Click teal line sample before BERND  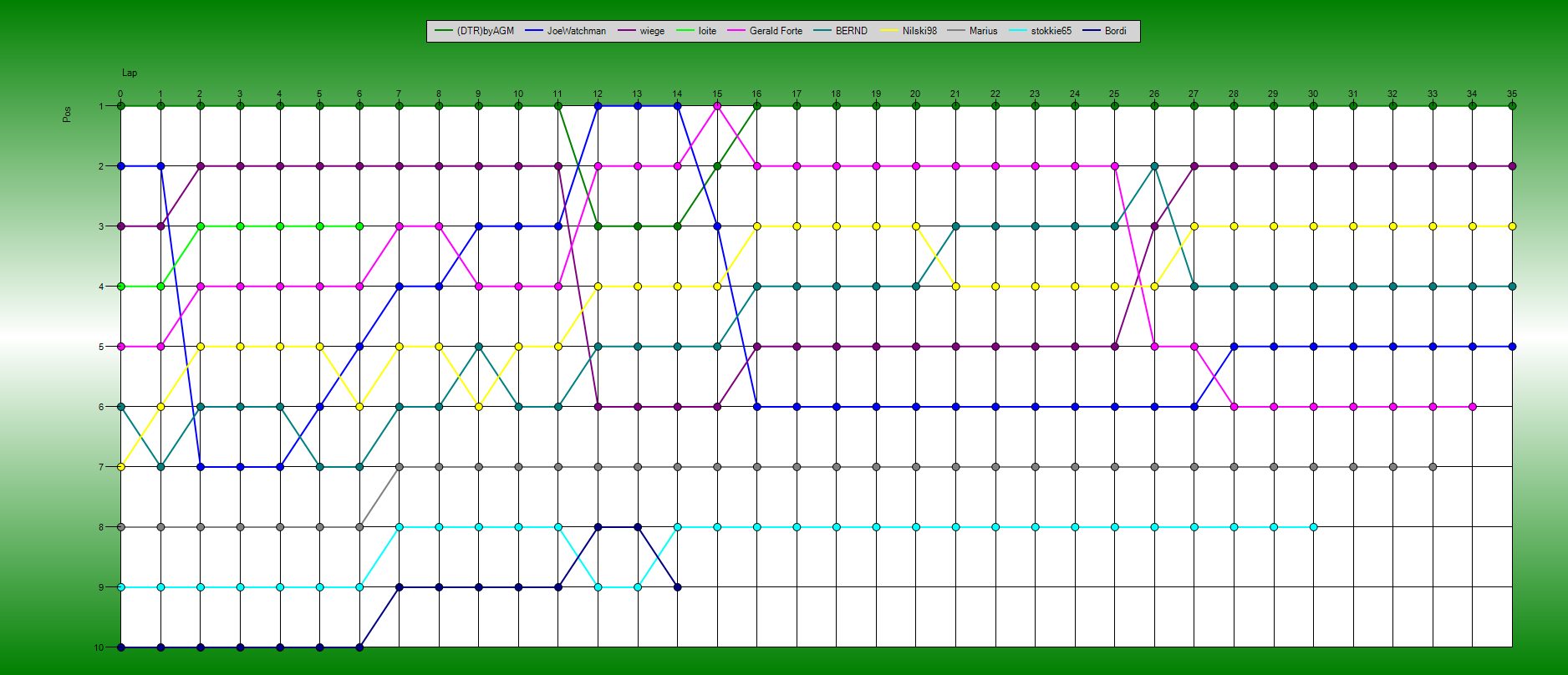pos(822,31)
